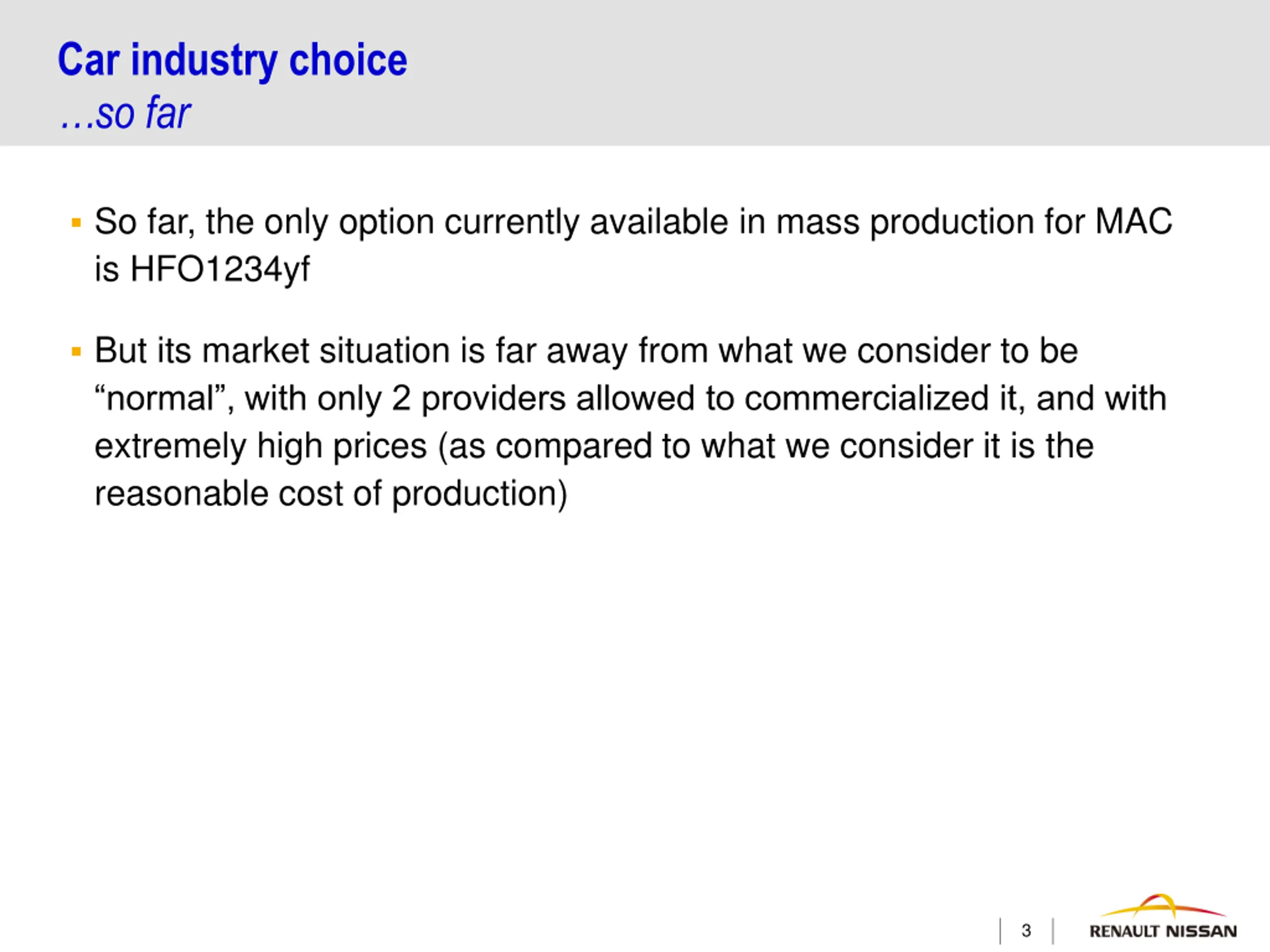Click "So far, the only option" text
Viewport: 1270px width, 952px height.
264,222
